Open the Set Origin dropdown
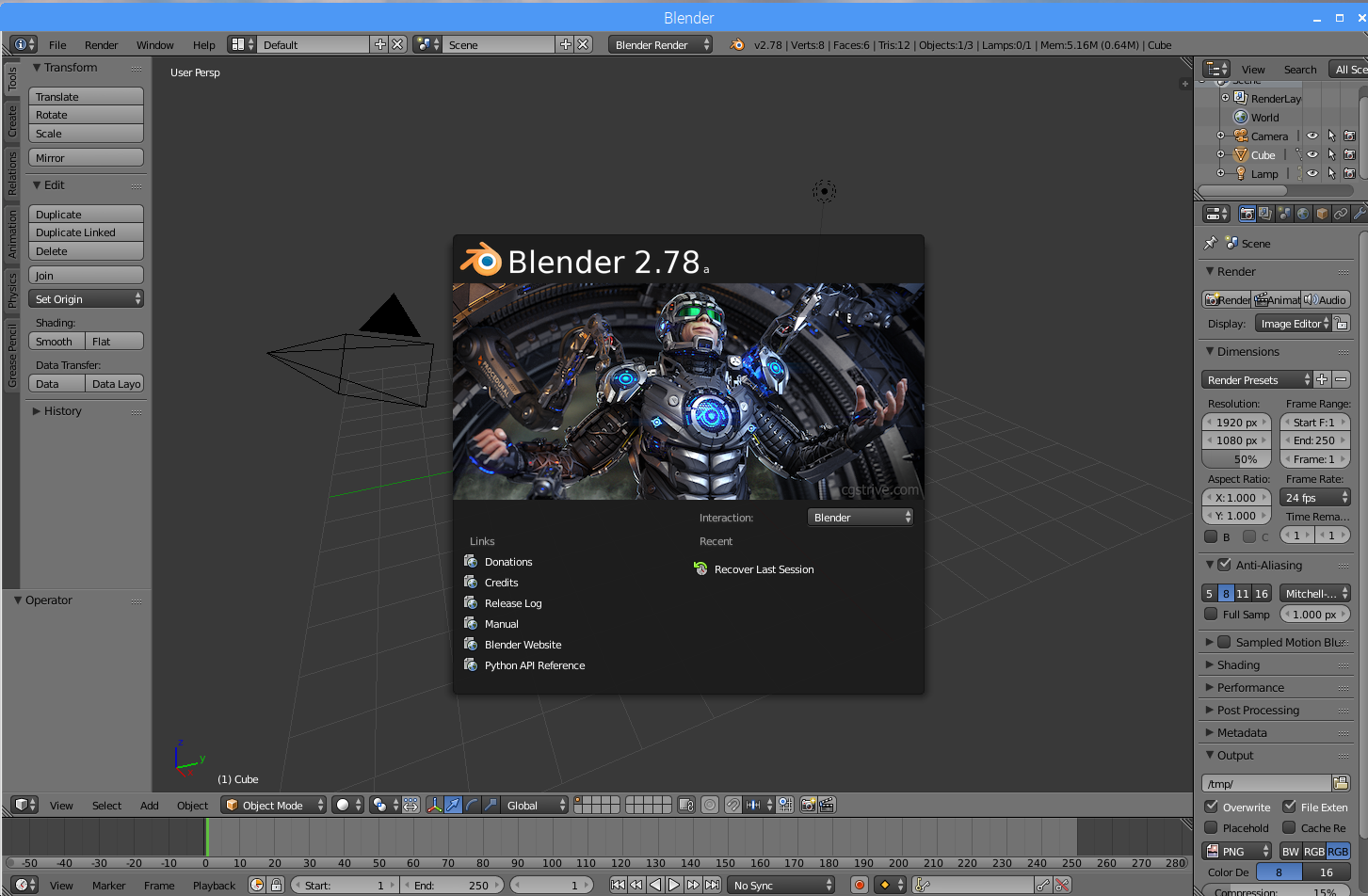 tap(86, 298)
